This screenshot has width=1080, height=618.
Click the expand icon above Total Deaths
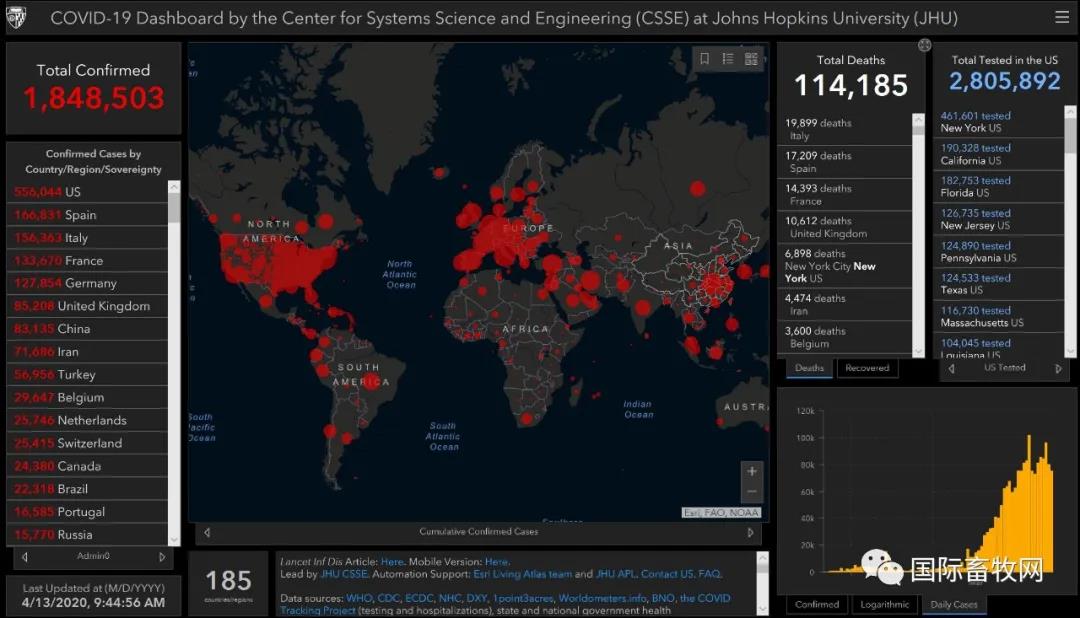click(x=925, y=45)
